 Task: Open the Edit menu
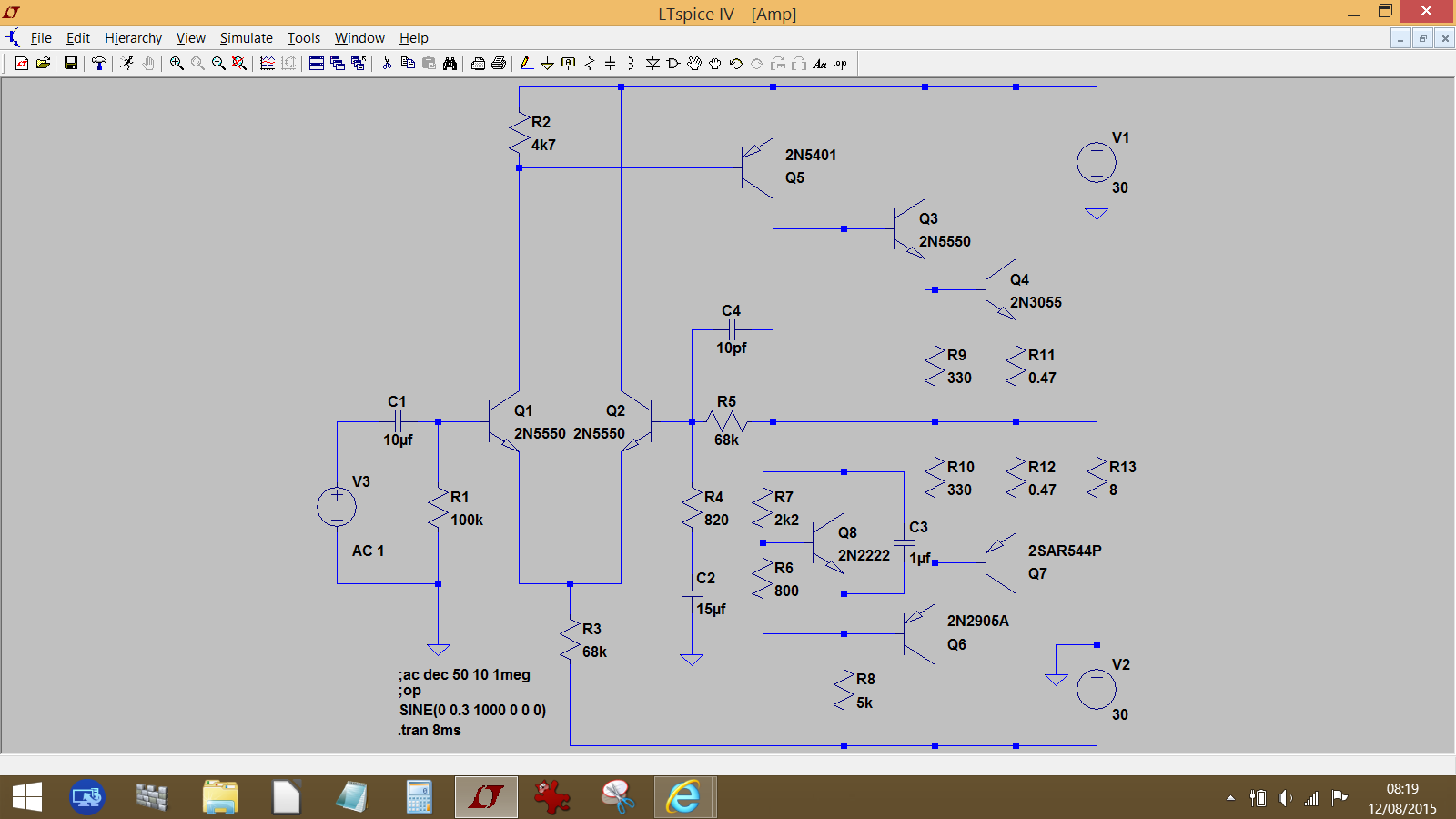(78, 38)
